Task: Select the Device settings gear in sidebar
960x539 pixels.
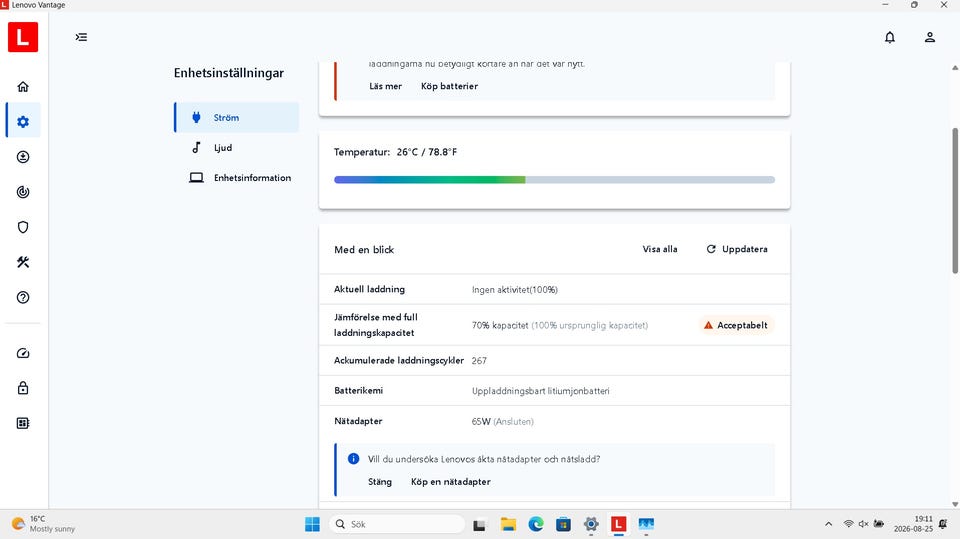Action: pyautogui.click(x=23, y=122)
